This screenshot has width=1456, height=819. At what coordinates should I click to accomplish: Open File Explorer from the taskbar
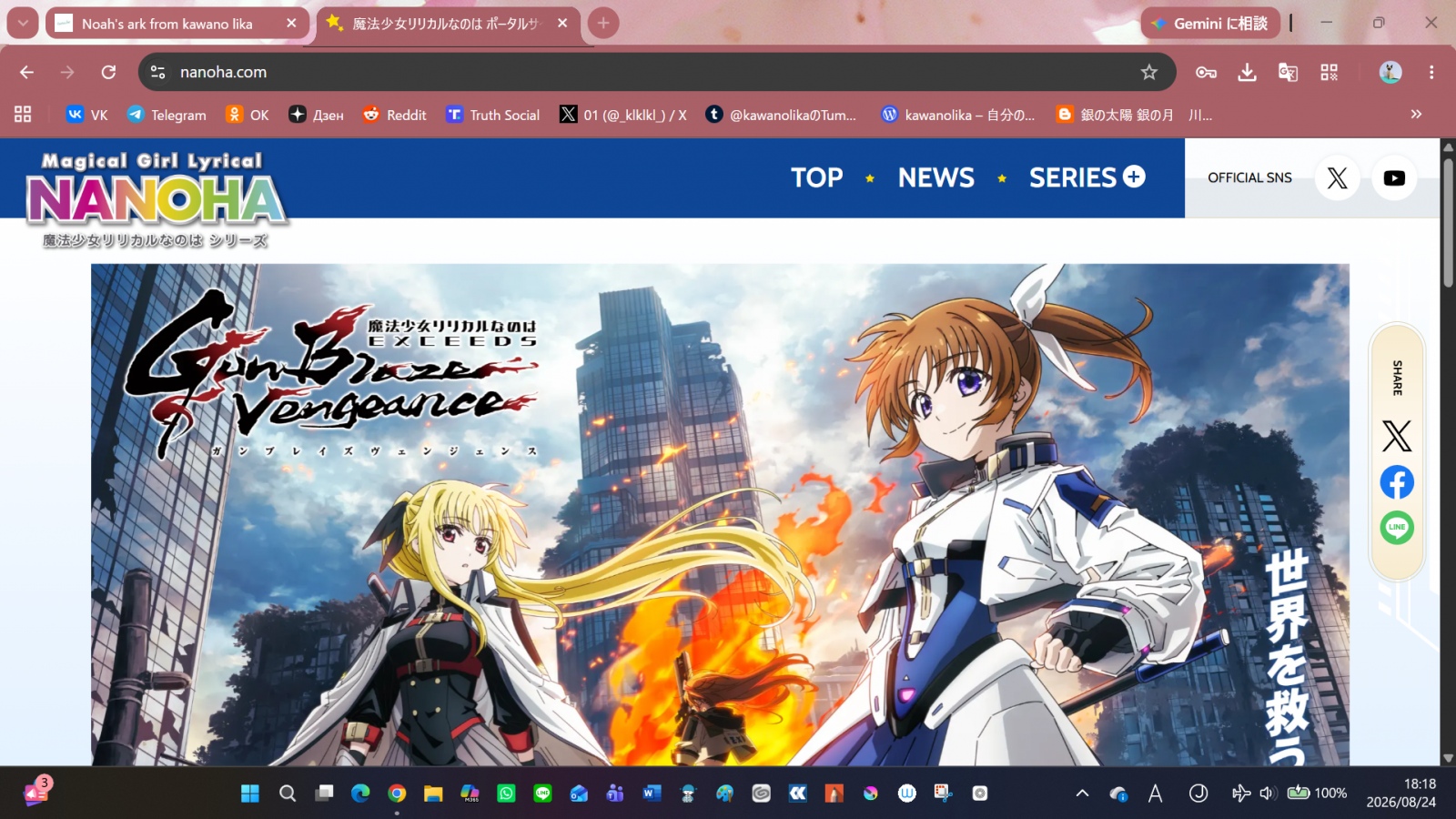[433, 794]
